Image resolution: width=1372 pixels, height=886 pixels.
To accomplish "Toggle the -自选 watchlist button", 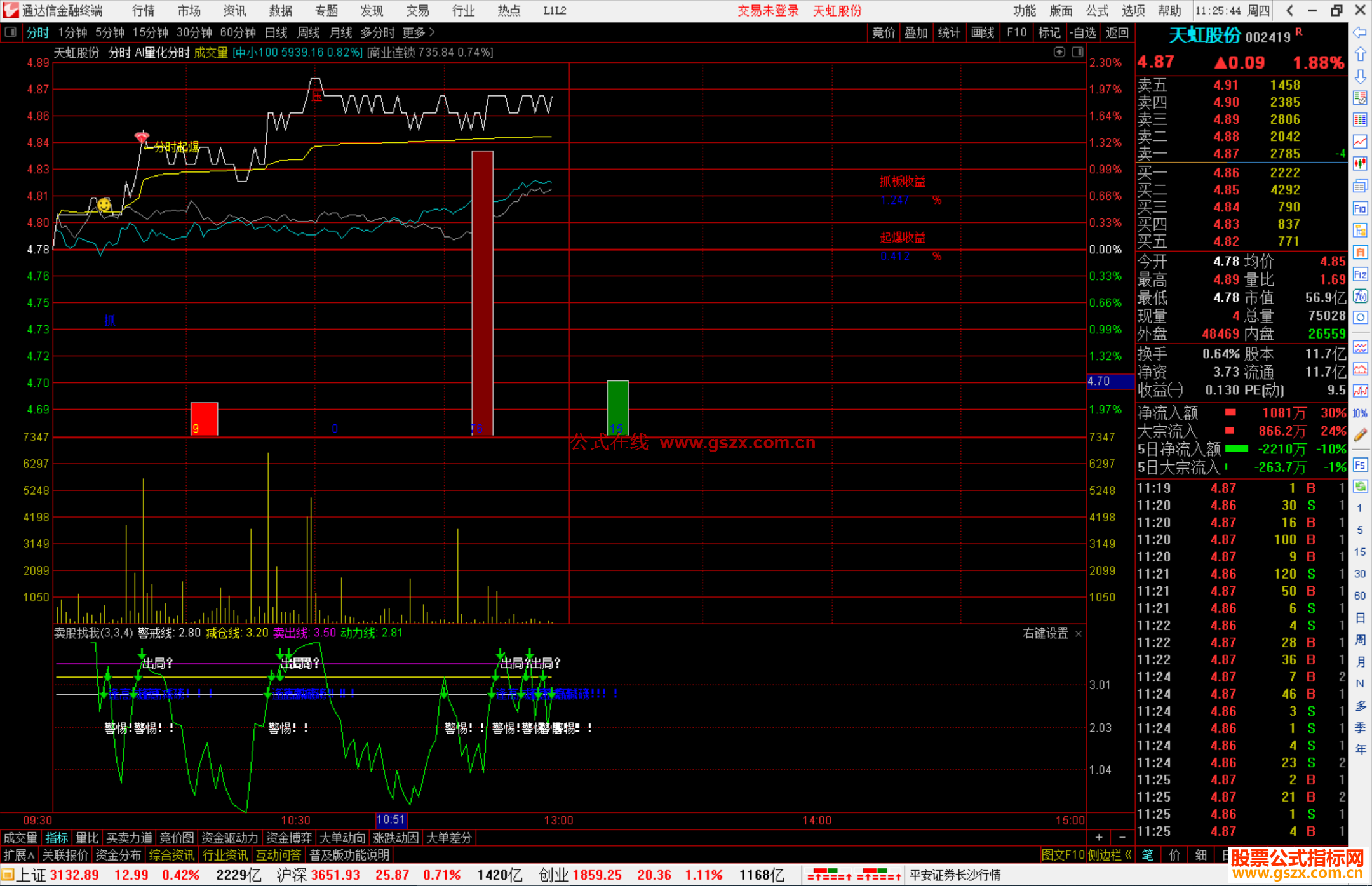I will click(x=1082, y=32).
